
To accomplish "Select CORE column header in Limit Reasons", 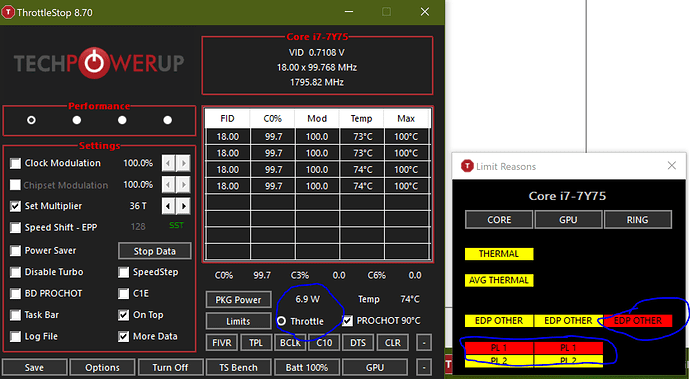I will point(499,220).
